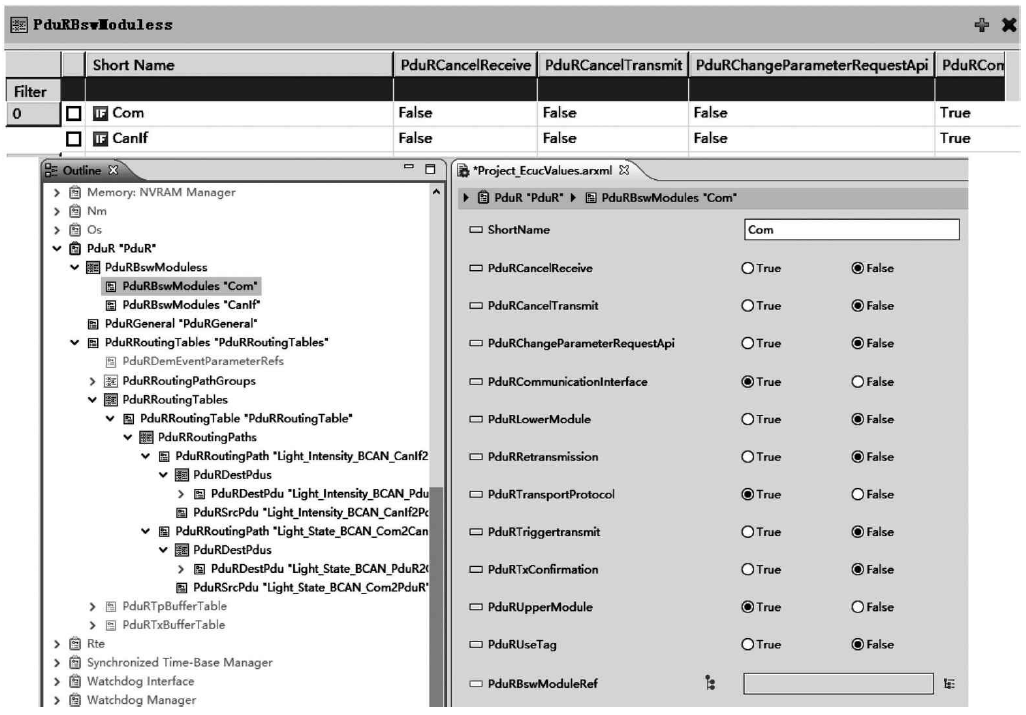The height and width of the screenshot is (715, 1026).
Task: Expand PduRDestPdu "Light_Intensity_BCAN_Pdu" node
Action: (181, 494)
